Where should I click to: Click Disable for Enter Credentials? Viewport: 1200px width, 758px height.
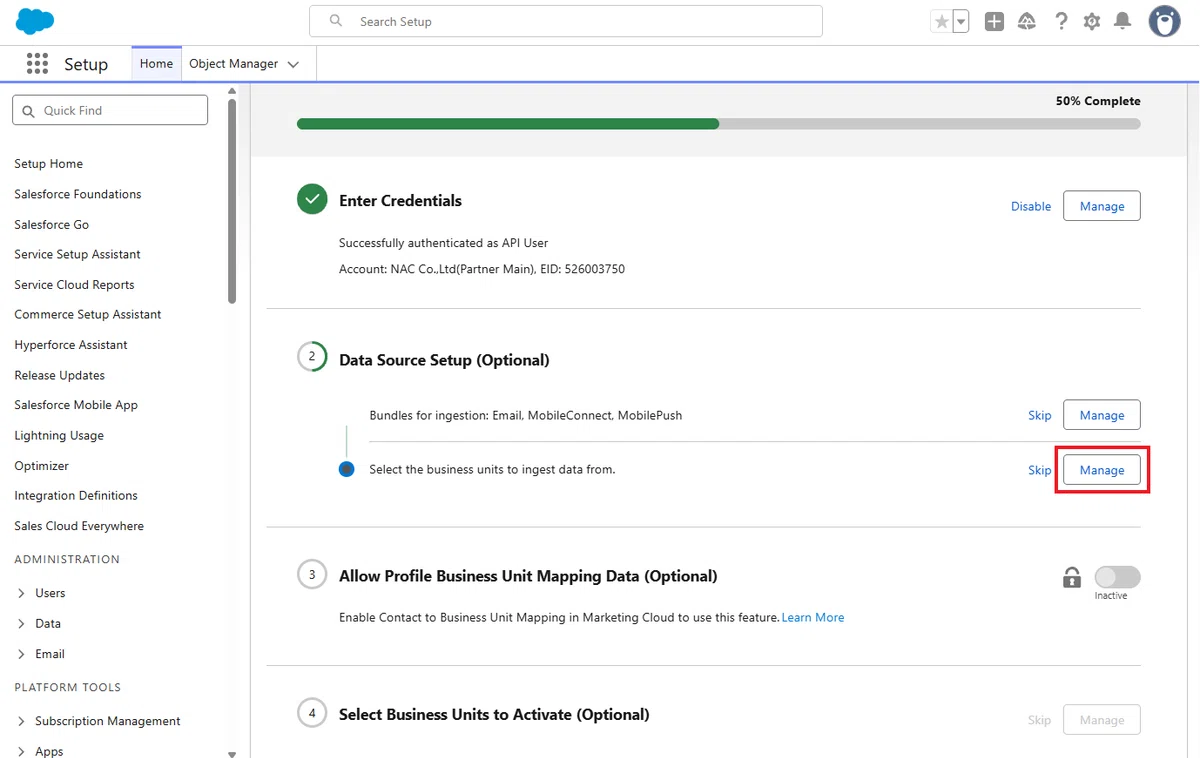point(1031,206)
